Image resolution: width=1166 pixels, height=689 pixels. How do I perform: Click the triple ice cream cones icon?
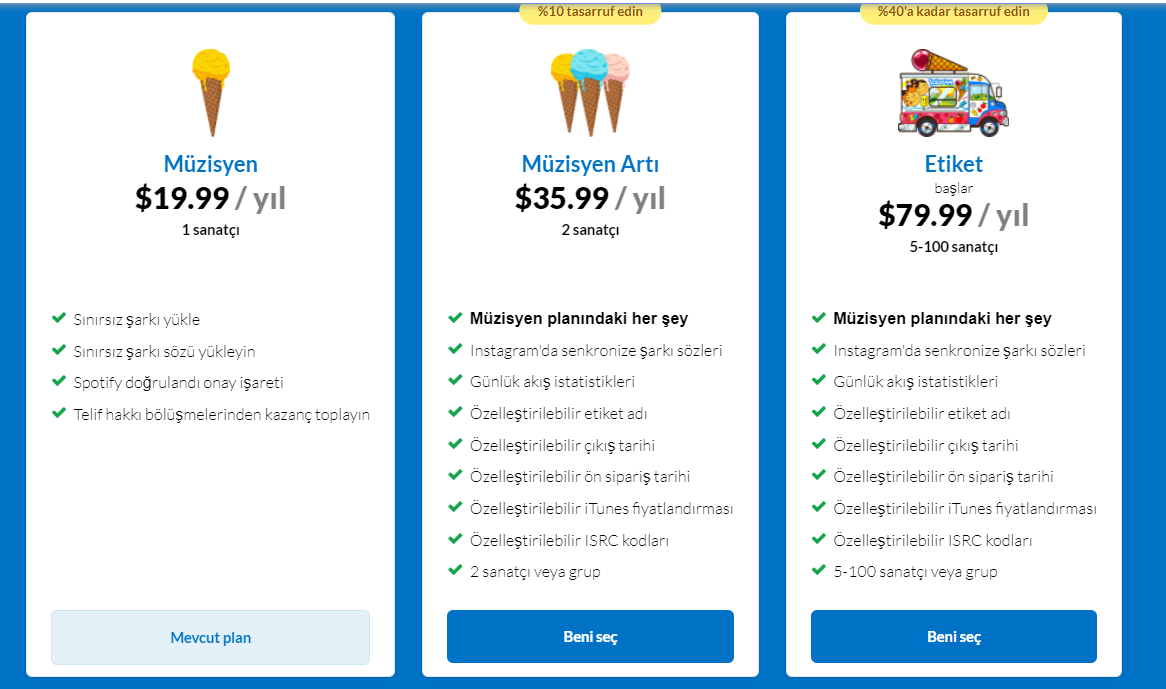click(x=590, y=92)
